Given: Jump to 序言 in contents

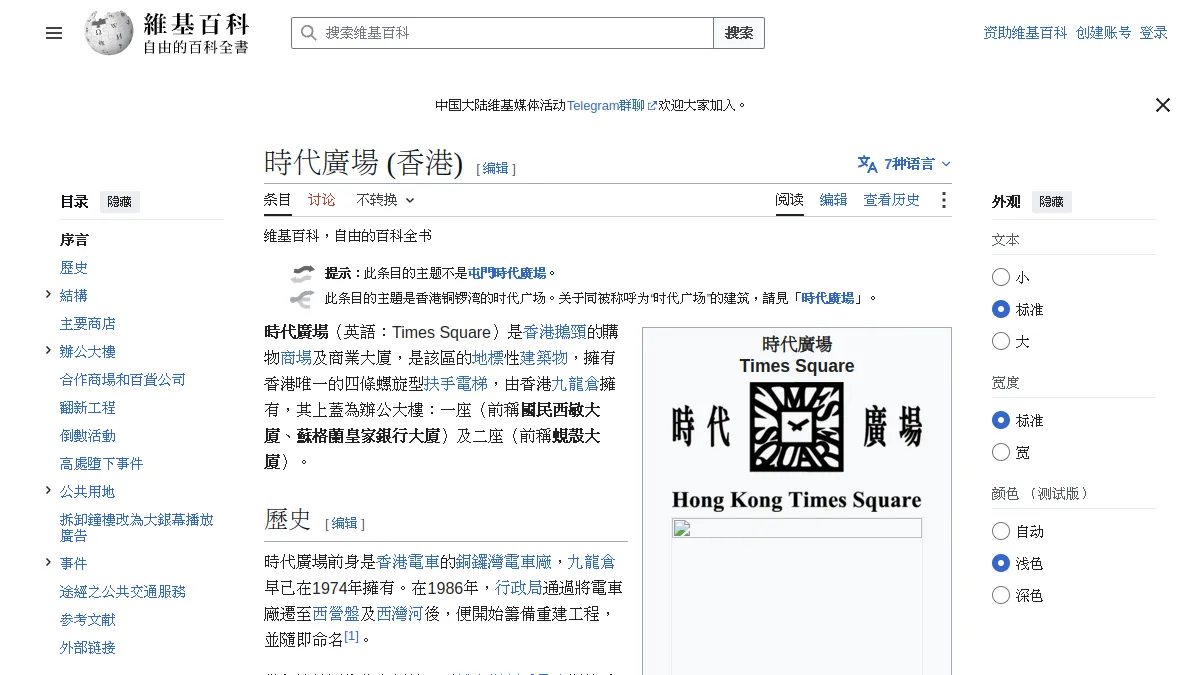Looking at the screenshot, I should pos(74,240).
